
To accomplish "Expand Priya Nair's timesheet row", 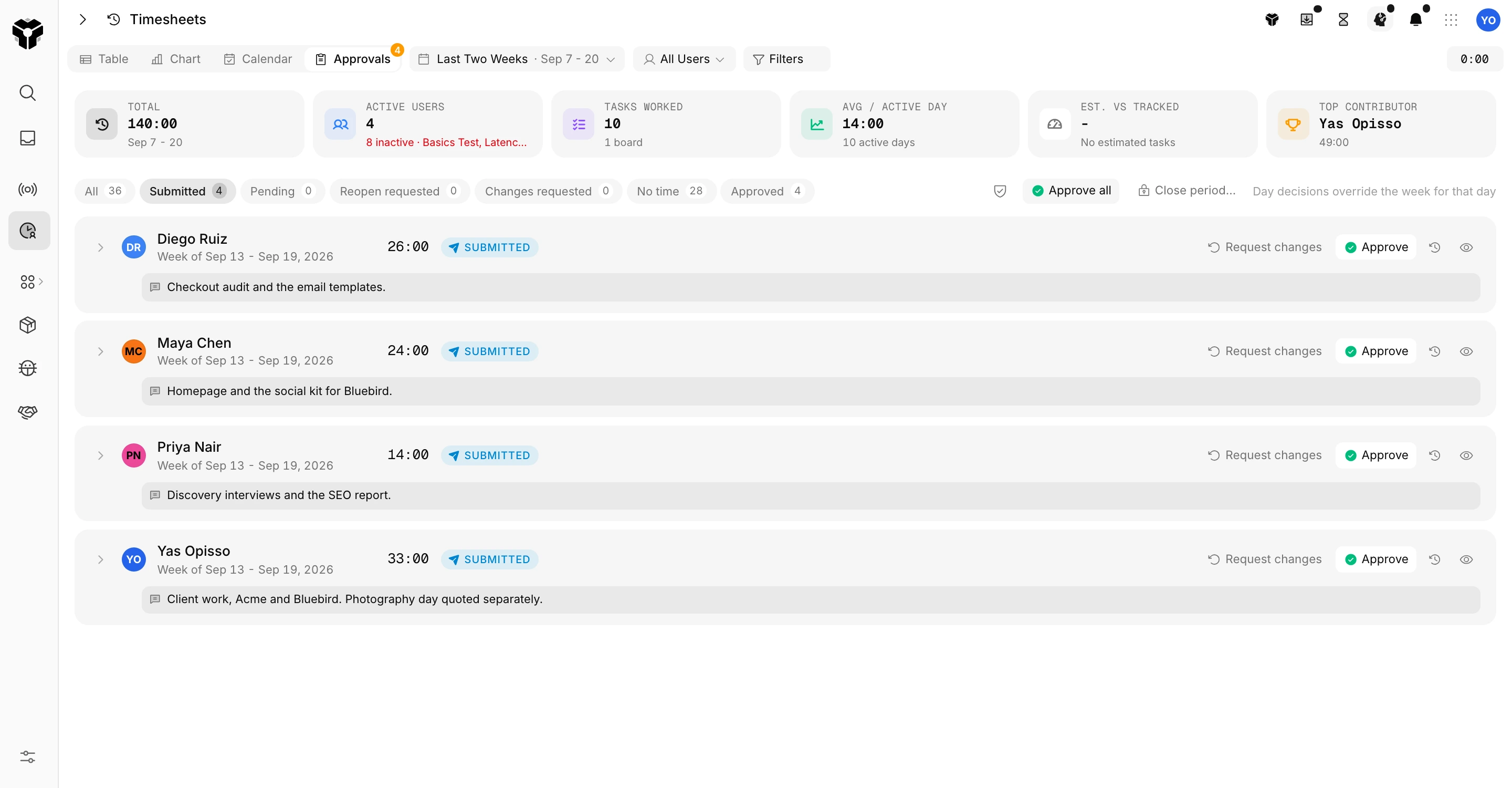I will point(100,455).
